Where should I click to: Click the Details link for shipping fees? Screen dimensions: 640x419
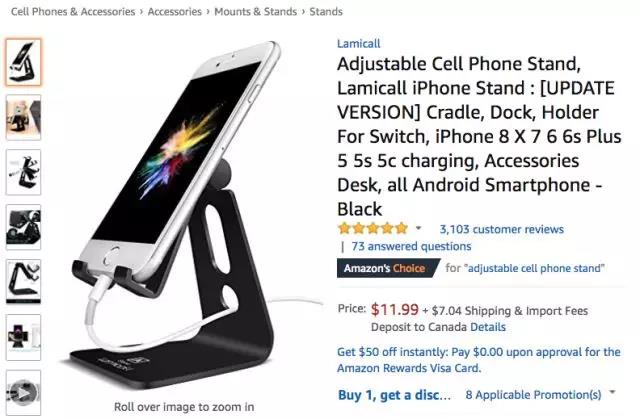point(488,327)
